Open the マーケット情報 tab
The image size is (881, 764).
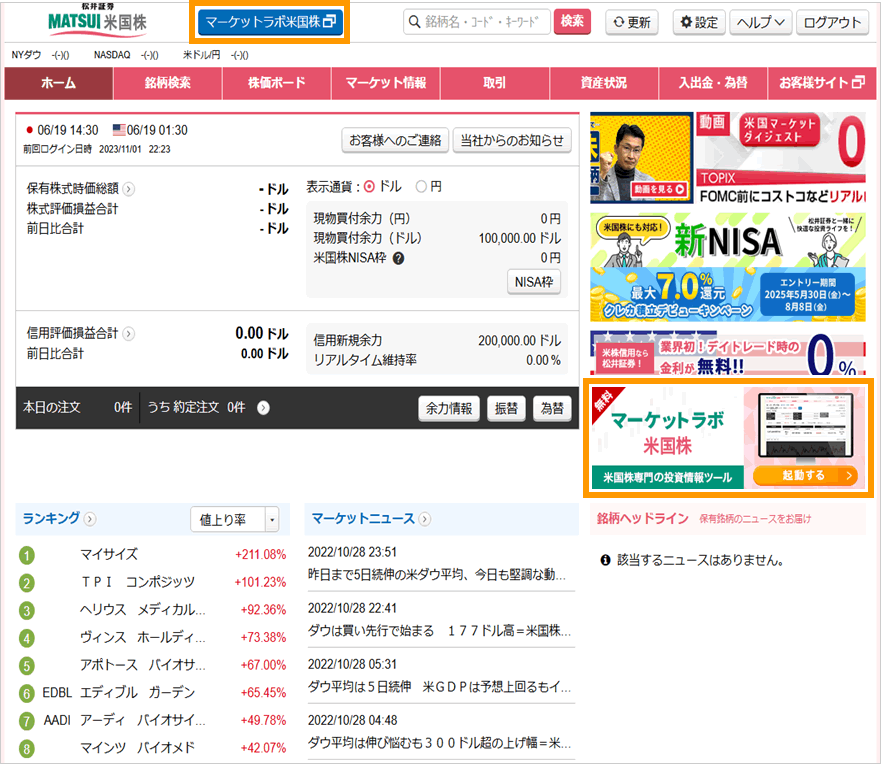point(385,83)
